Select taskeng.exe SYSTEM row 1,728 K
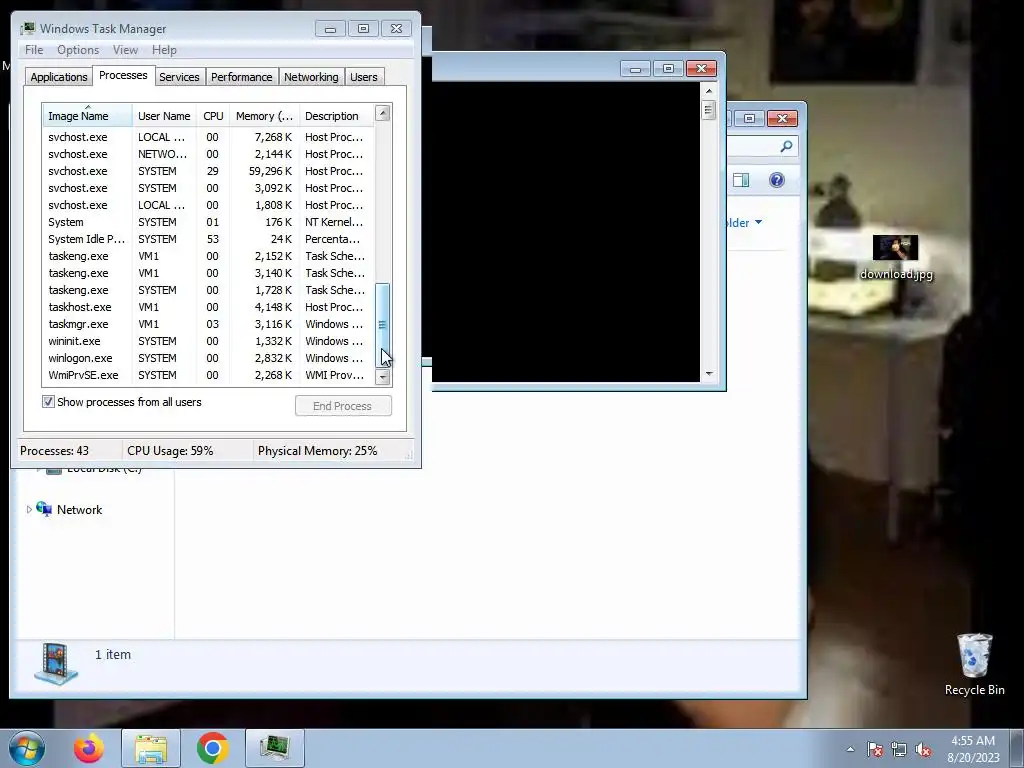 coord(208,290)
